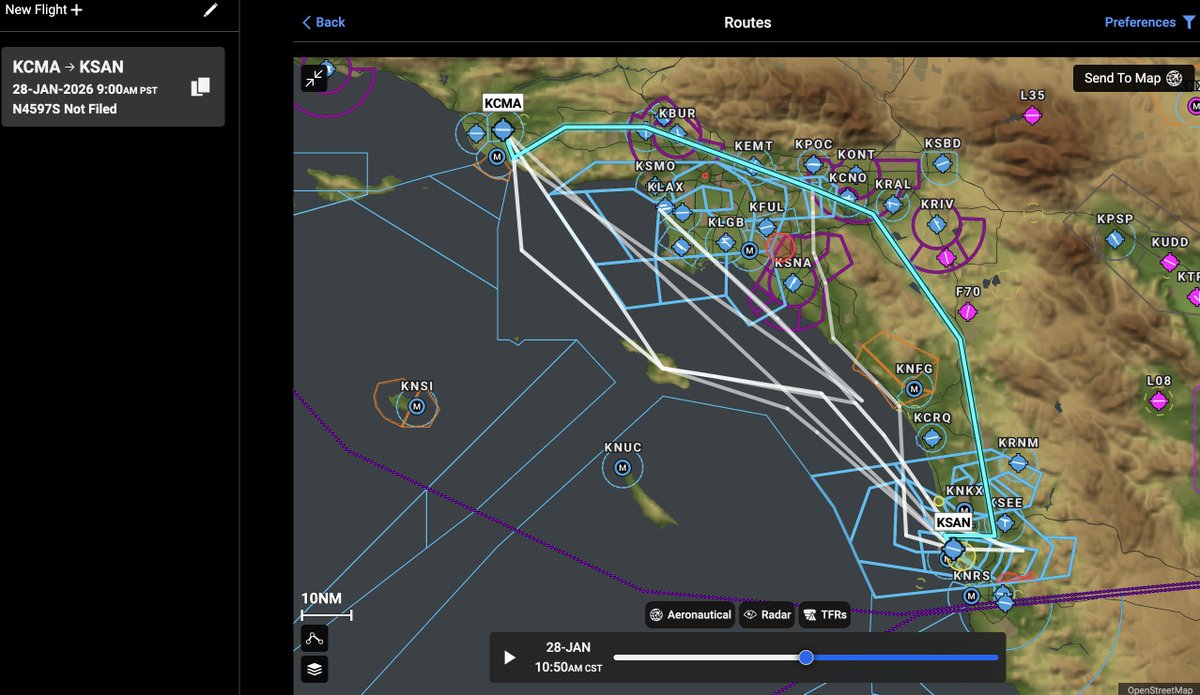Image resolution: width=1200 pixels, height=695 pixels.
Task: Go back using the Back link
Action: [x=322, y=21]
